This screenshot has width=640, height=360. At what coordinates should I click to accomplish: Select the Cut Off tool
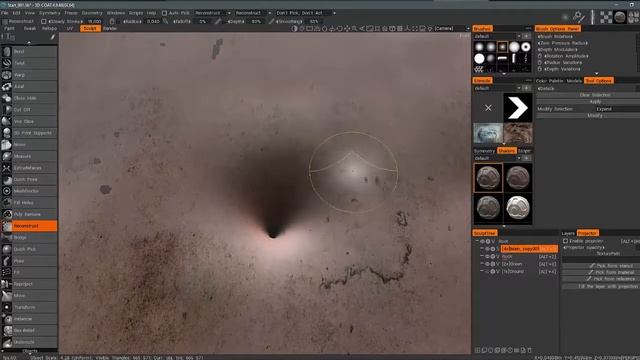pos(29,110)
